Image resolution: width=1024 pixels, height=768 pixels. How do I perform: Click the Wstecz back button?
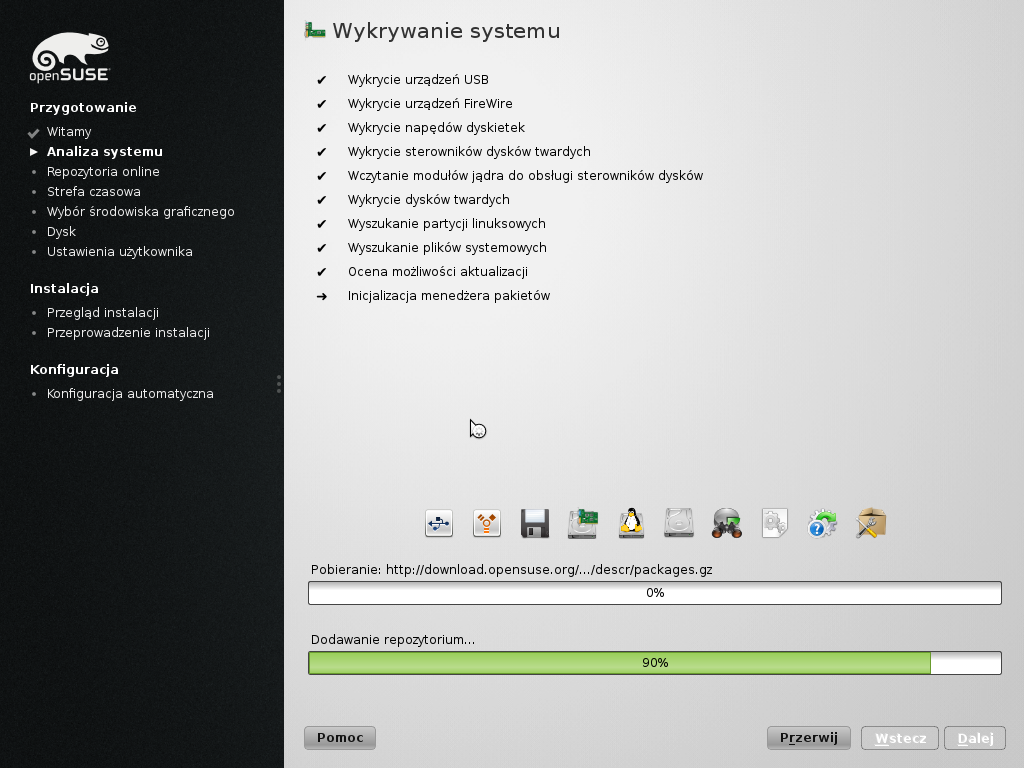click(x=899, y=738)
